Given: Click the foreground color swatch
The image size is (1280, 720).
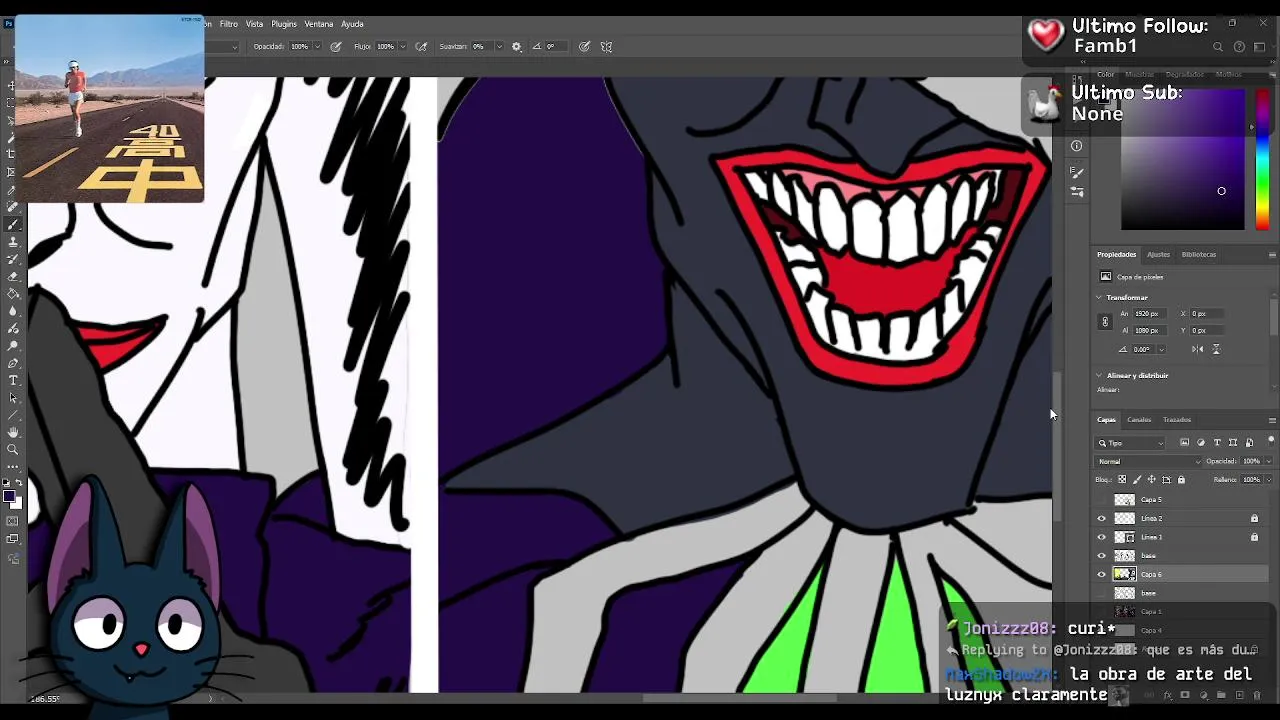Looking at the screenshot, I should point(10,495).
